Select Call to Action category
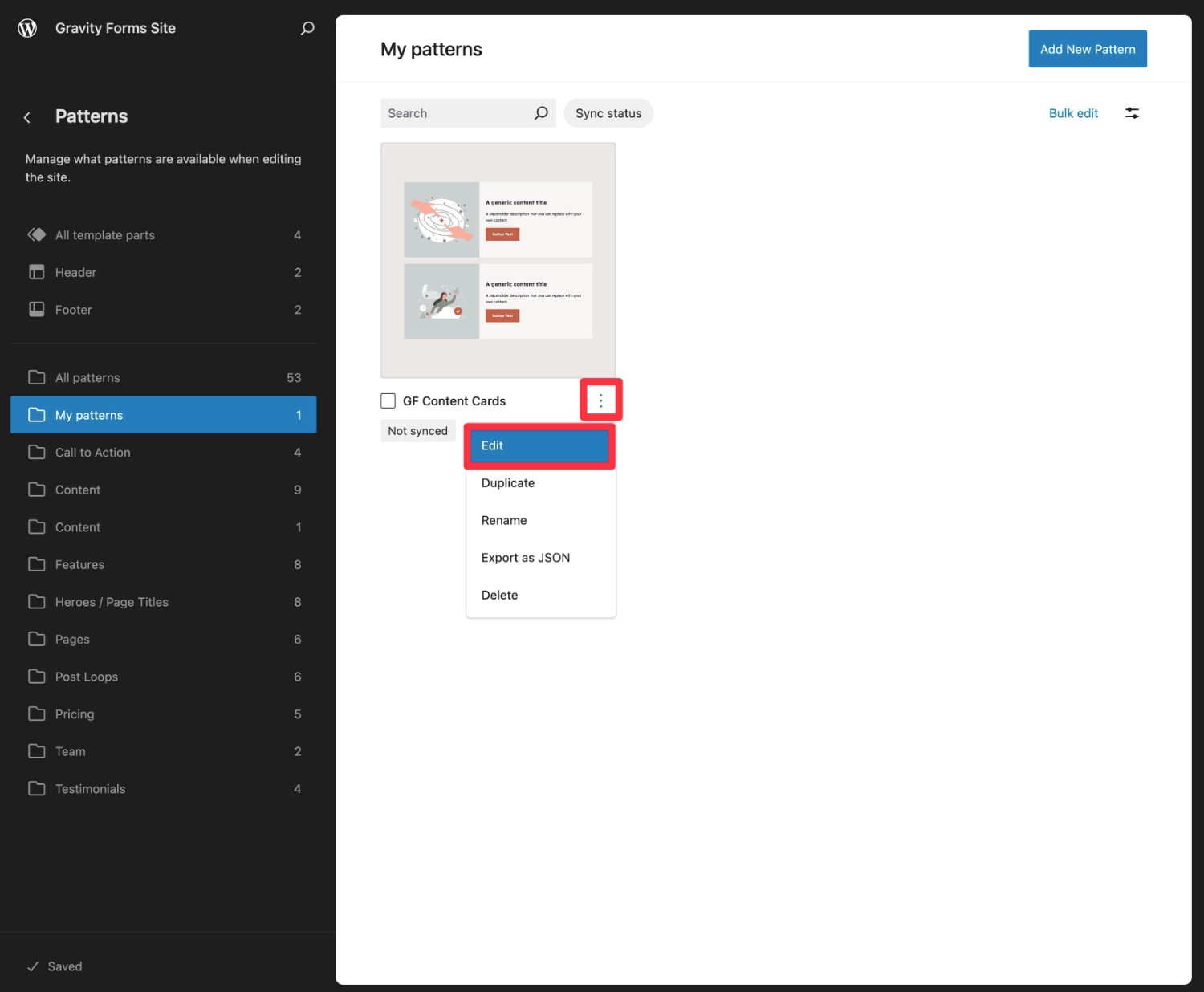 (x=164, y=452)
